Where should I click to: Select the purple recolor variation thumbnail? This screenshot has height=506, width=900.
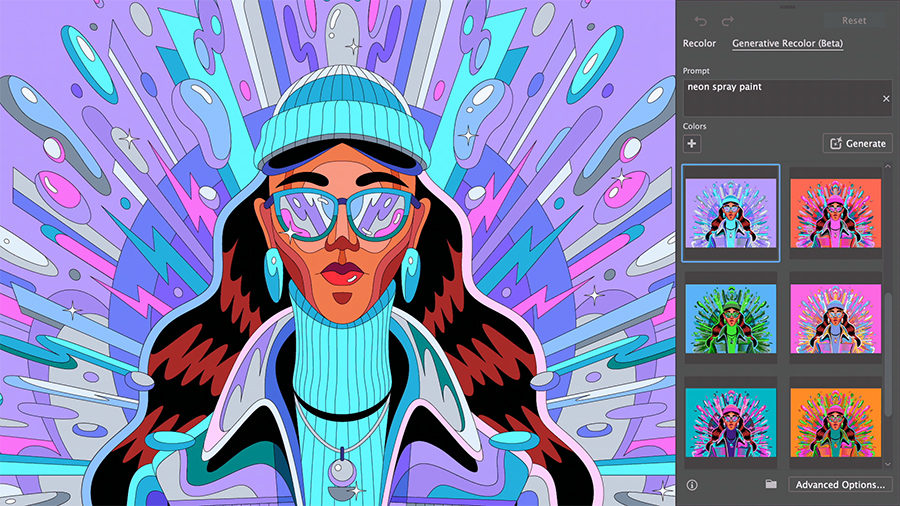(731, 213)
